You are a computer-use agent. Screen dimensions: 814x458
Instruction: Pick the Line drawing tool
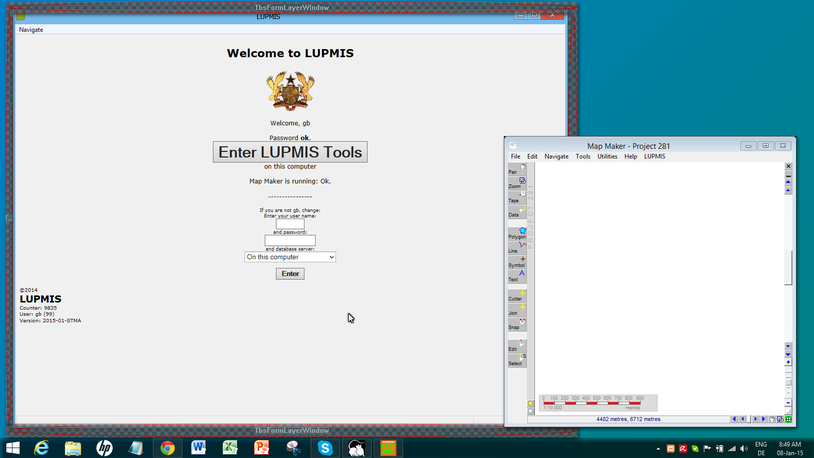coord(517,248)
